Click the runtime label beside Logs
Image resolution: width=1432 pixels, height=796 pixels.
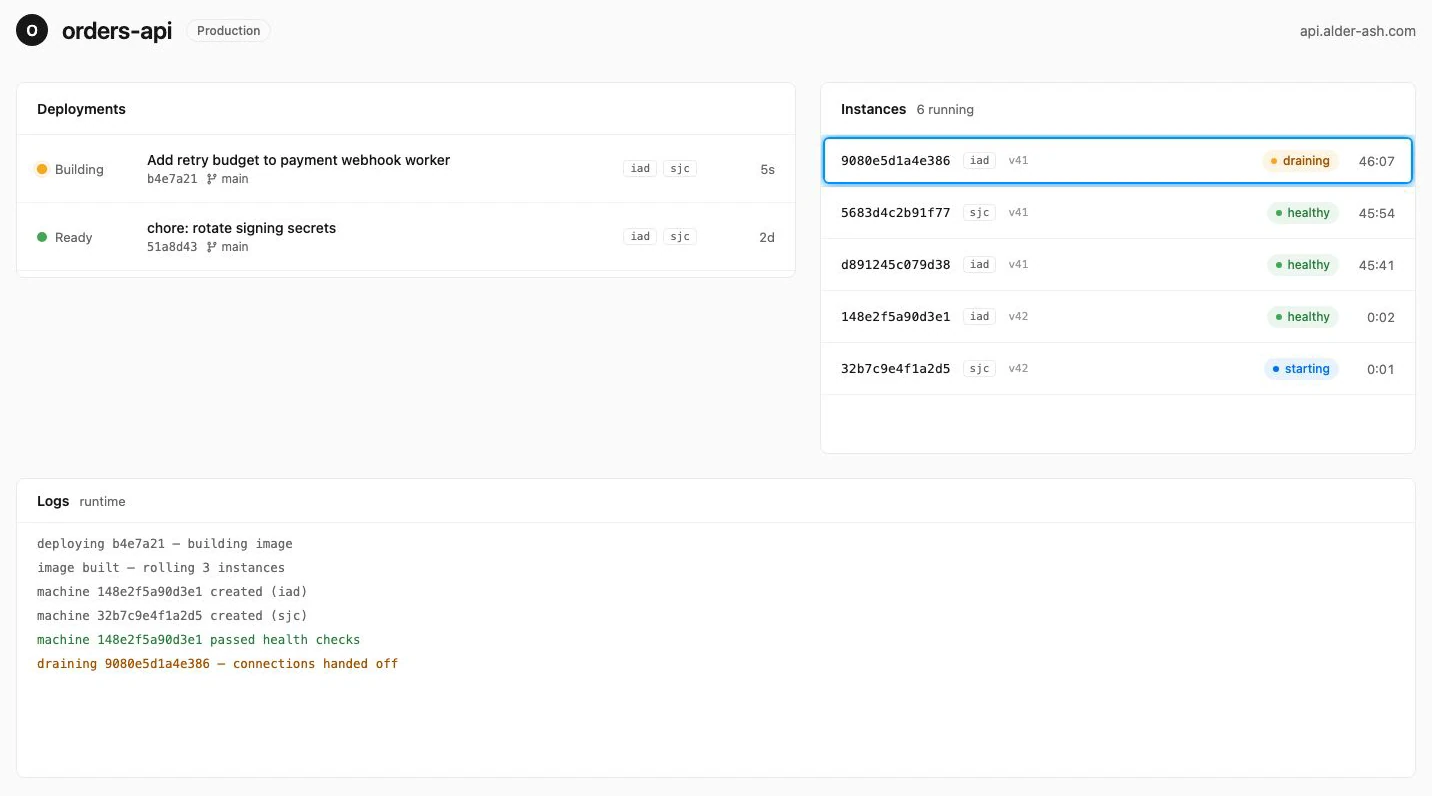tap(103, 502)
